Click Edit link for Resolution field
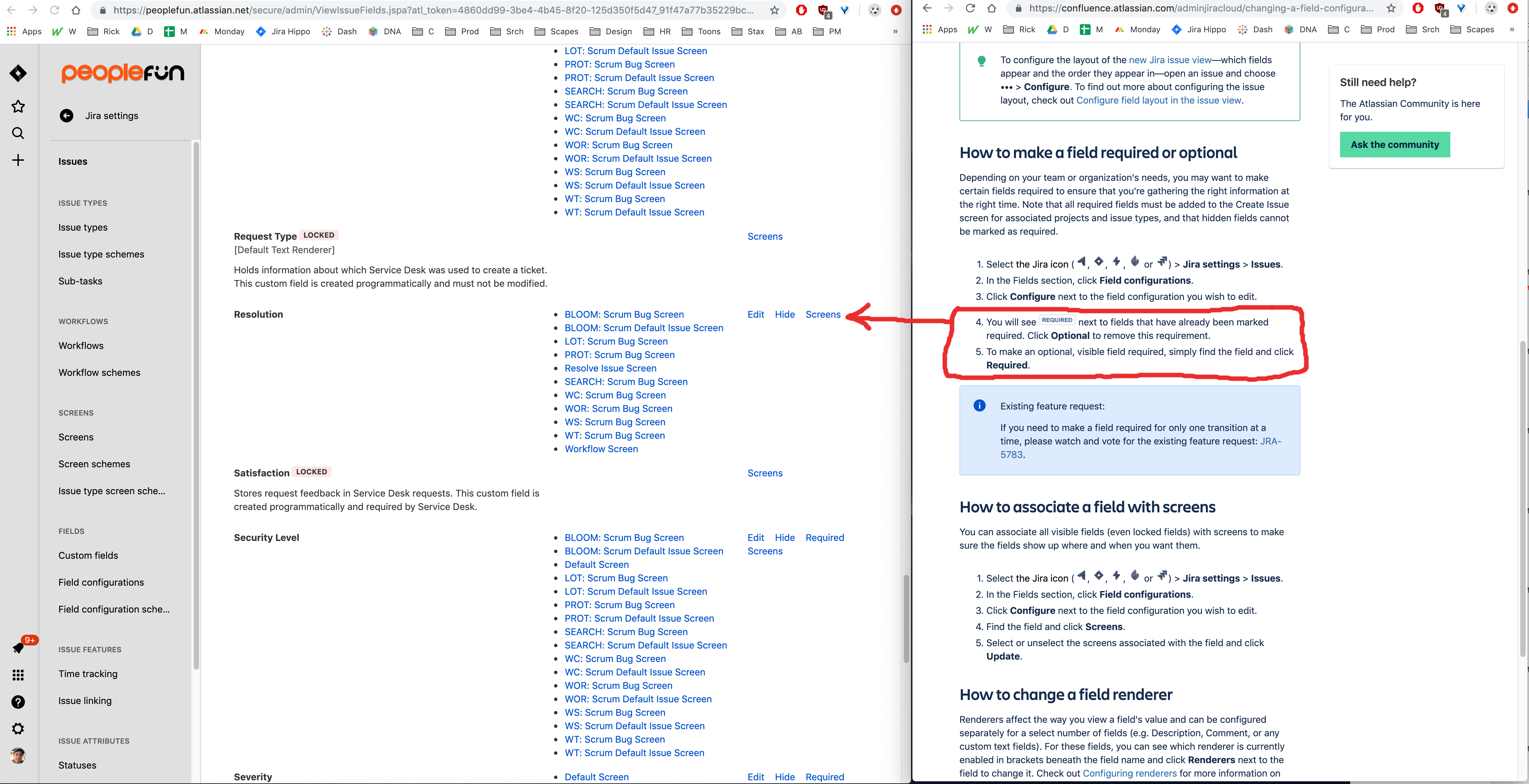The image size is (1529, 784). pos(756,315)
